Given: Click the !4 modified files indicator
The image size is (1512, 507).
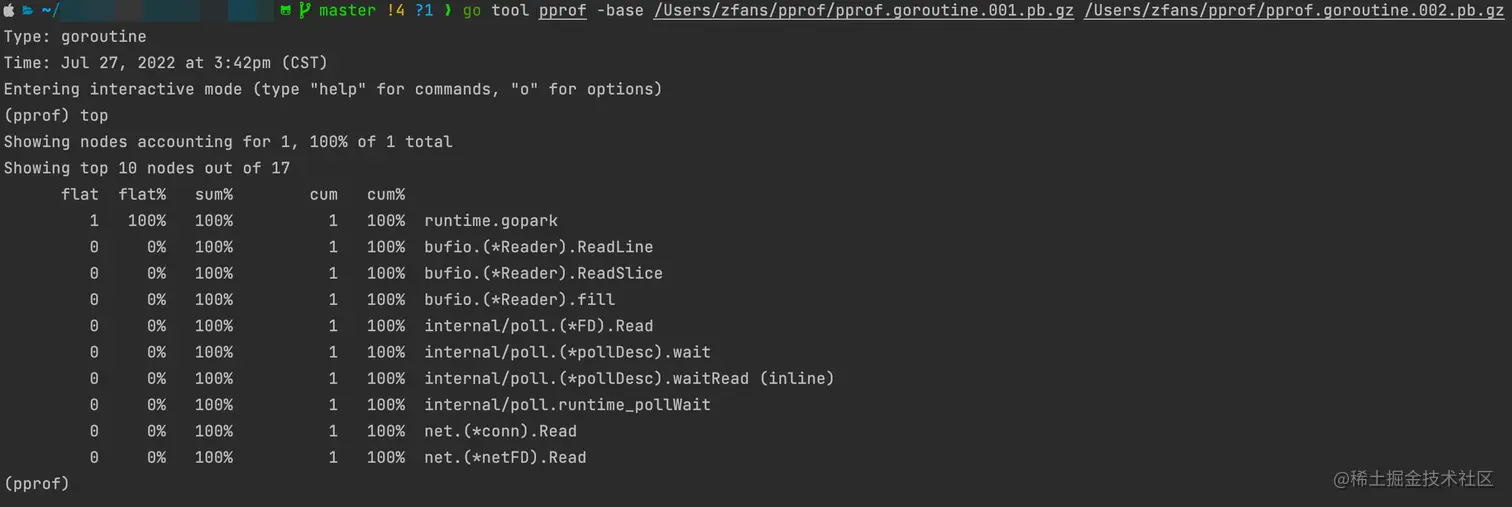Looking at the screenshot, I should coord(395,11).
